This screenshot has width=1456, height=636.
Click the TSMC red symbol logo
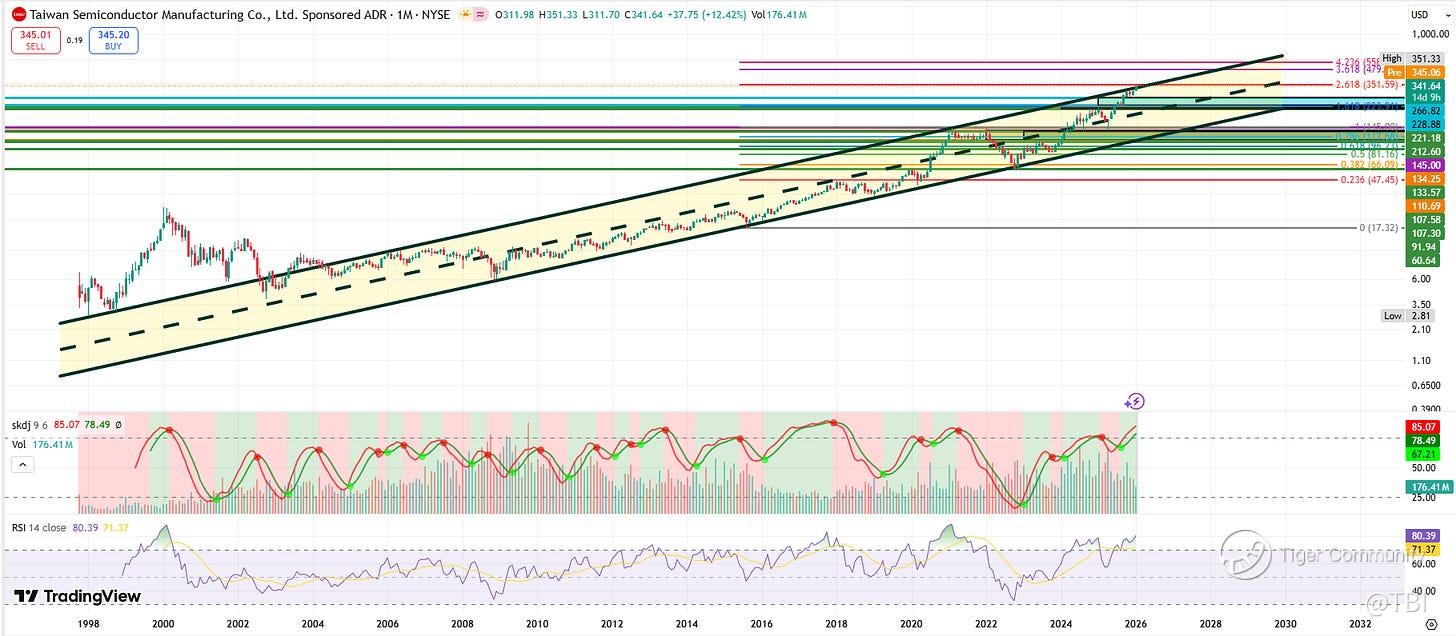coord(18,14)
